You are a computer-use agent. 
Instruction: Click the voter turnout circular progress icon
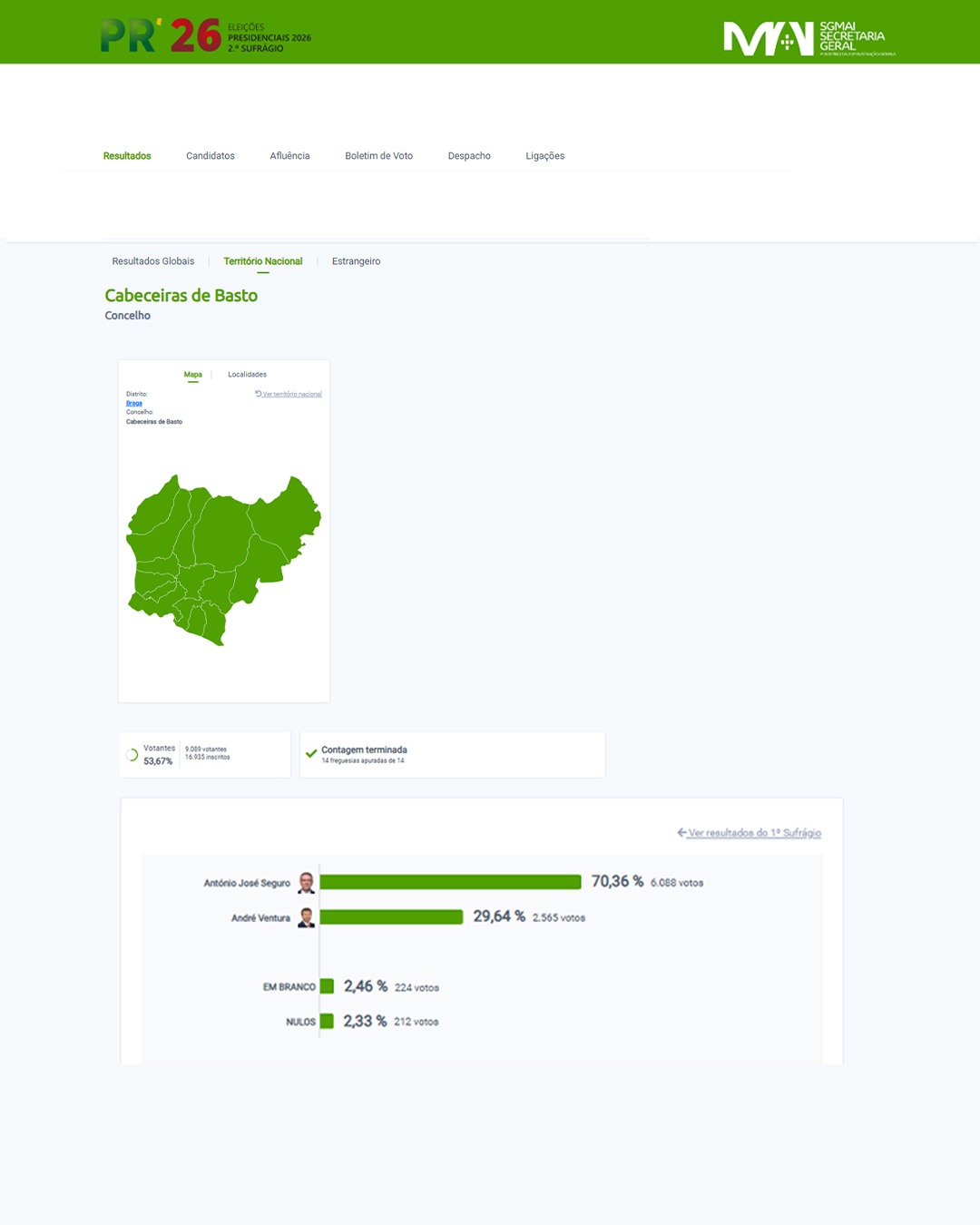[x=132, y=755]
